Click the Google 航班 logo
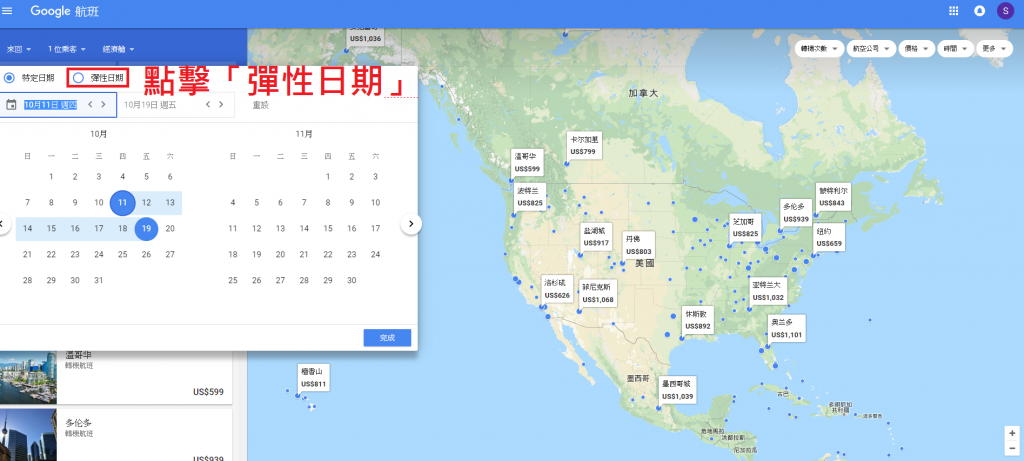The height and width of the screenshot is (461, 1024). click(x=65, y=11)
